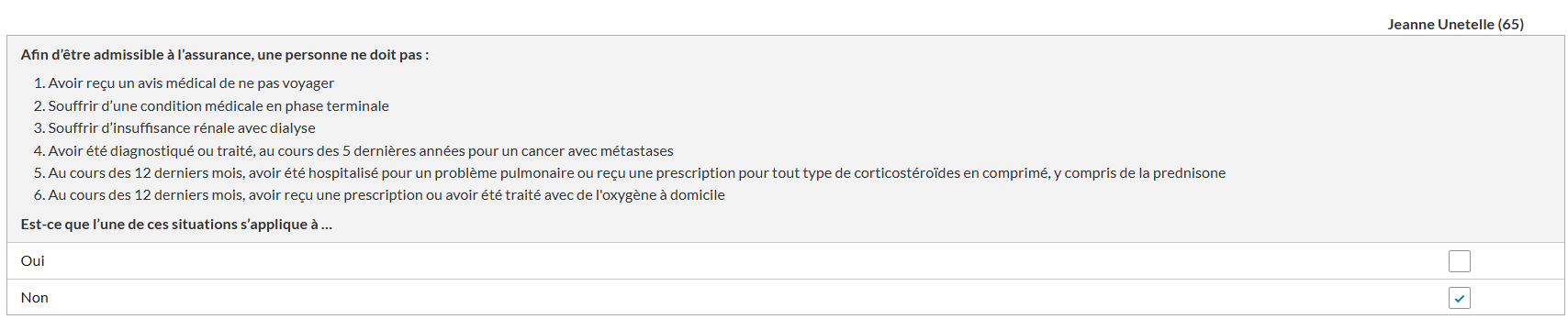Click the phrase 'une personne ne doit pas'
This screenshot has height=330, width=1568.
(340, 55)
